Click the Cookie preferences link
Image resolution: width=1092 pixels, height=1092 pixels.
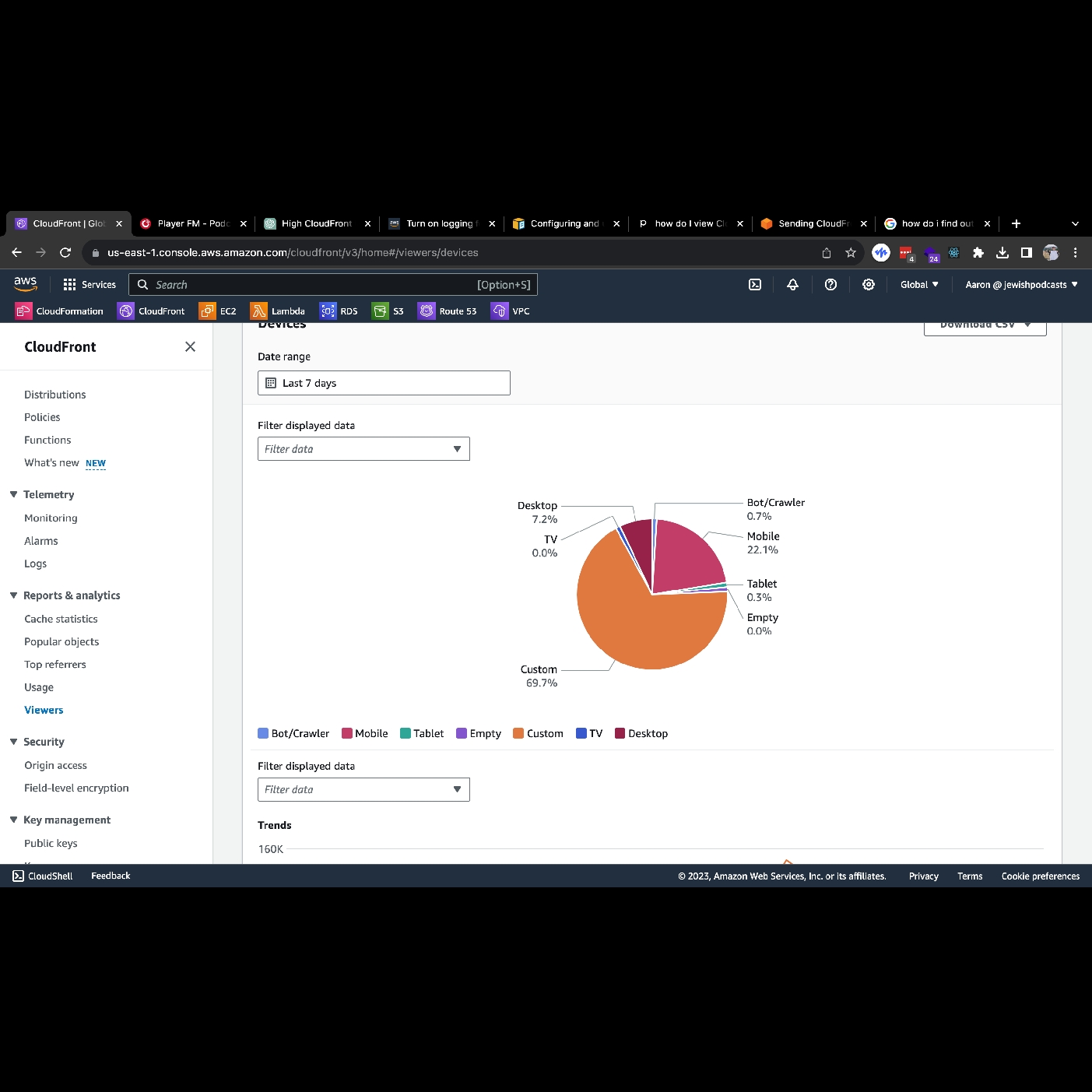pos(1040,876)
